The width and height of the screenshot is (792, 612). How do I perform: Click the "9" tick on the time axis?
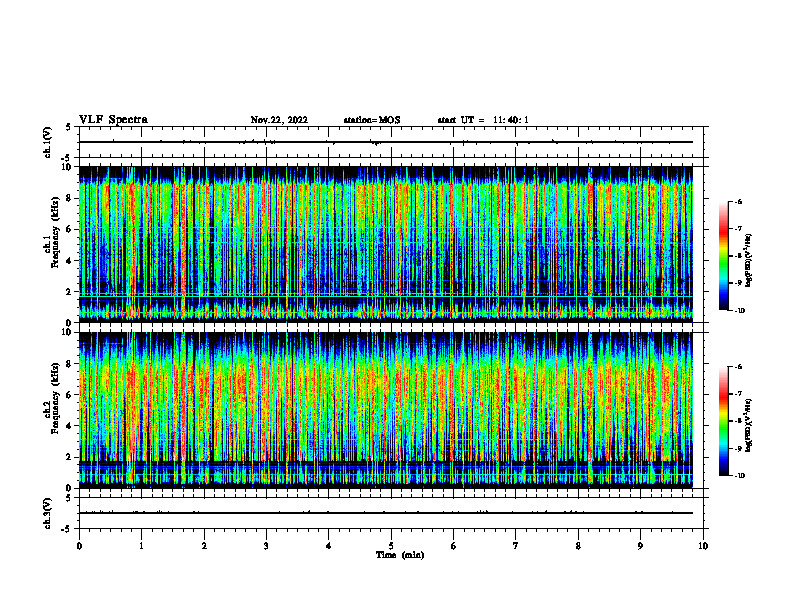[x=640, y=546]
